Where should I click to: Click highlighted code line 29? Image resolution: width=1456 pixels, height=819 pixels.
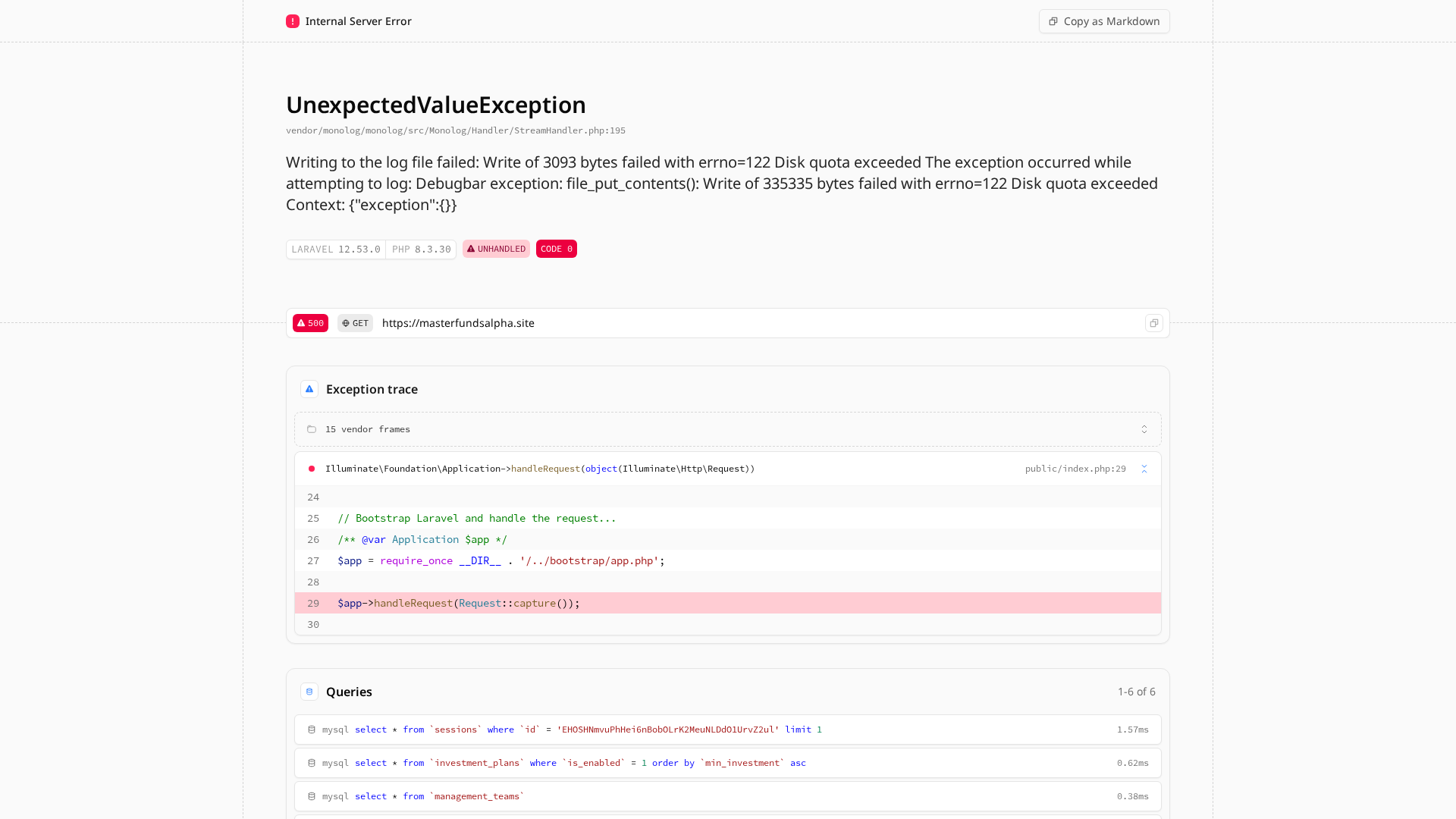[x=728, y=603]
